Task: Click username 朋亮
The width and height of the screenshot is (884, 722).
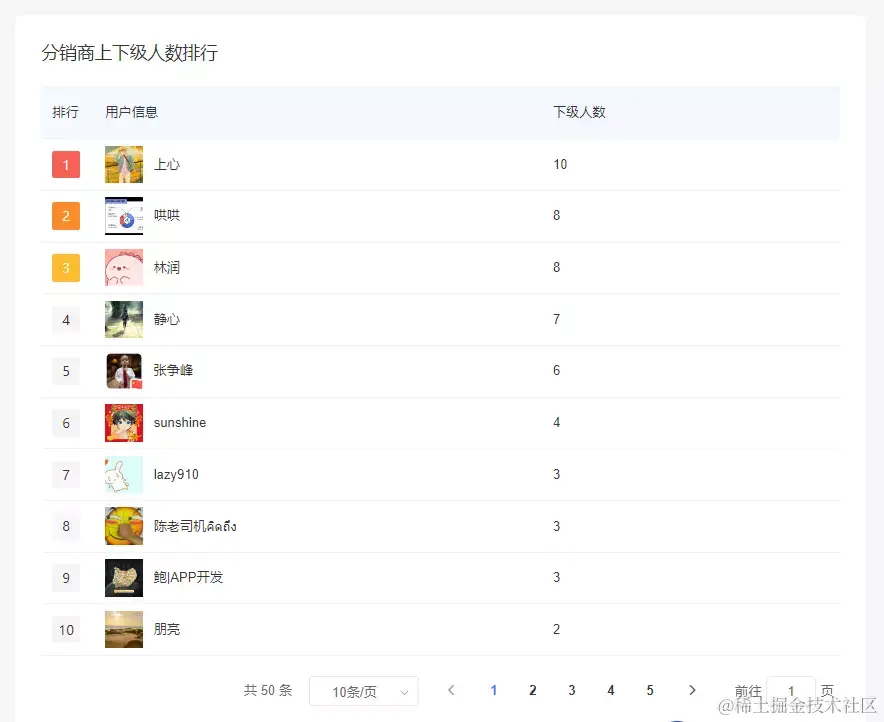Action: (167, 629)
